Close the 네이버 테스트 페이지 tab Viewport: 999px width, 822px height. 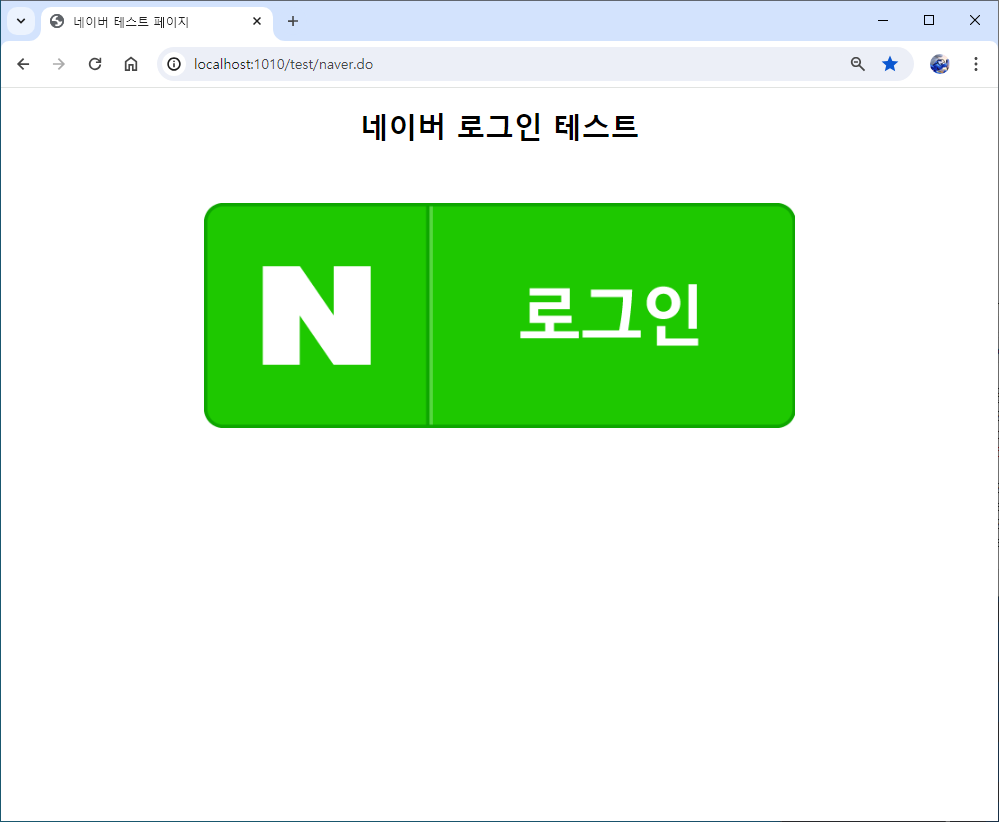pyautogui.click(x=257, y=21)
